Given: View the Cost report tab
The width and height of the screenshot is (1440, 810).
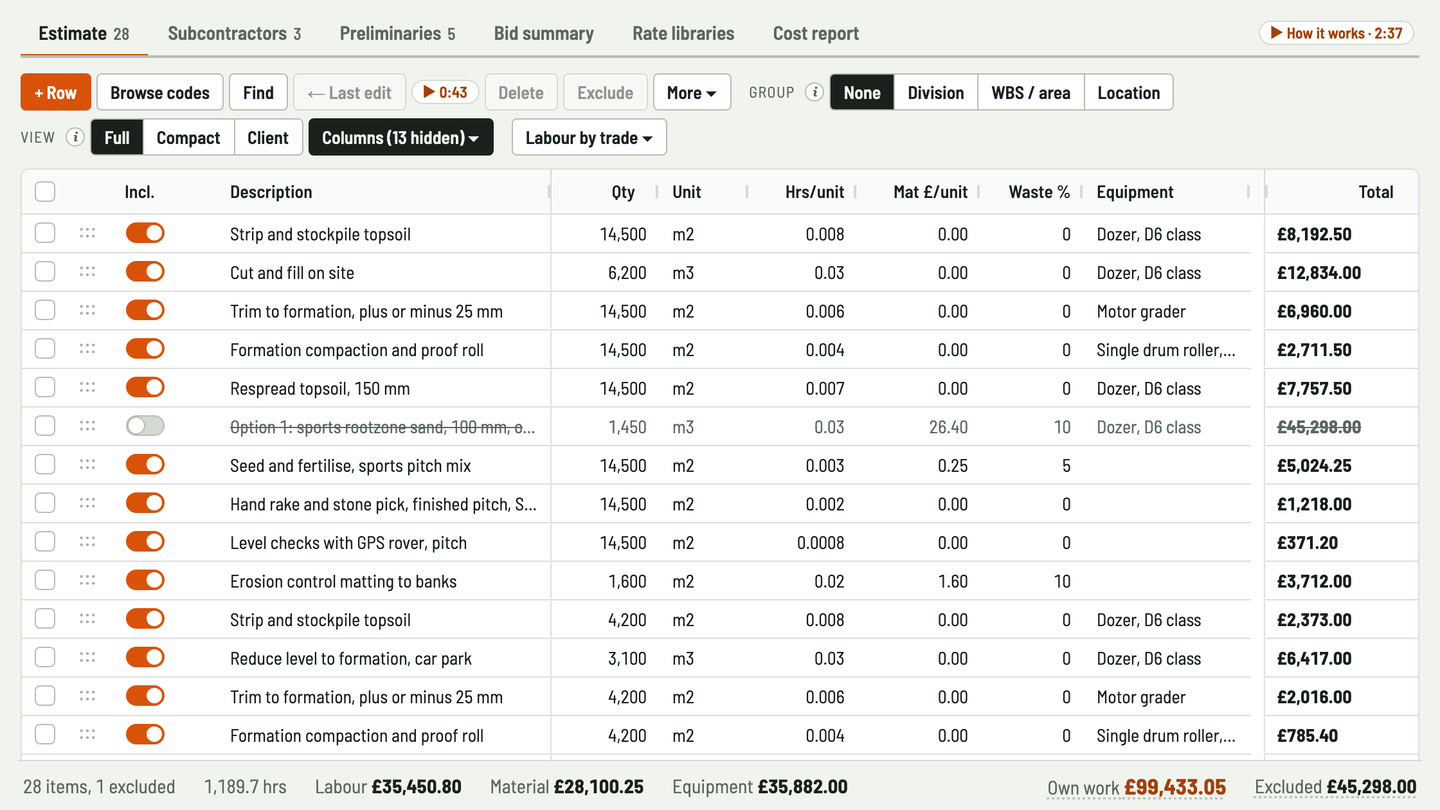Looking at the screenshot, I should (x=816, y=33).
